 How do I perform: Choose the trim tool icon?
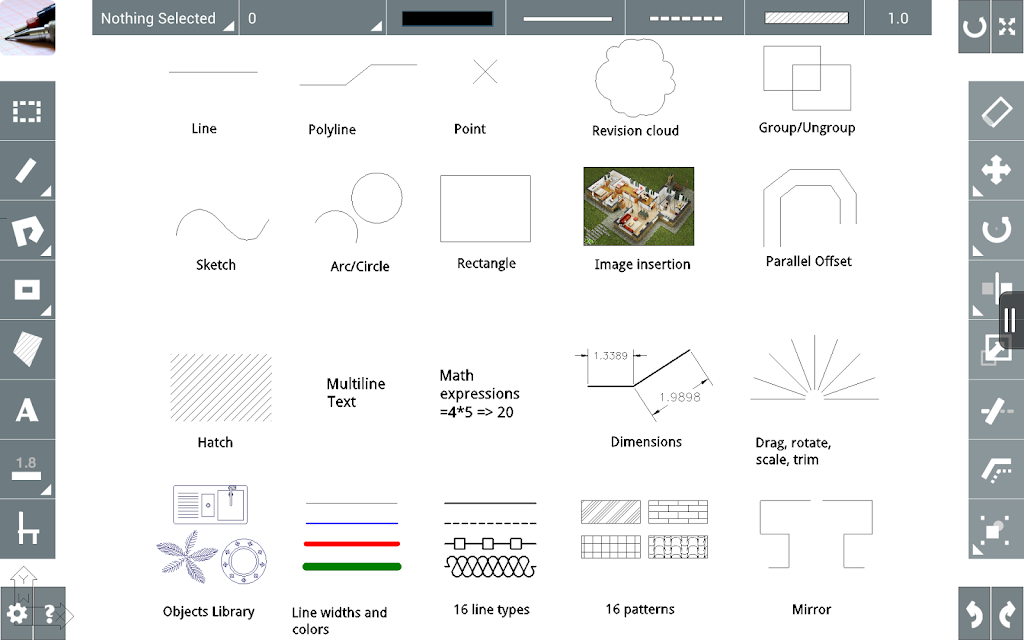pos(996,409)
